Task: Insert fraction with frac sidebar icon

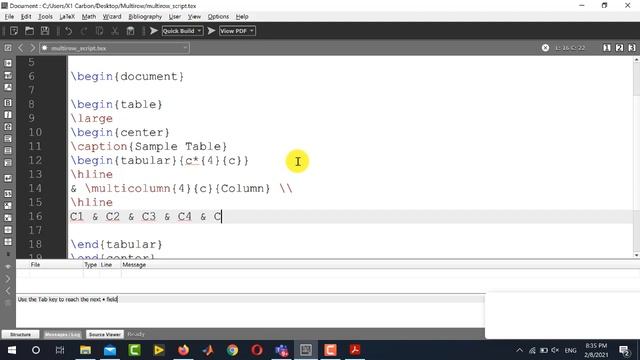Action: (8, 230)
